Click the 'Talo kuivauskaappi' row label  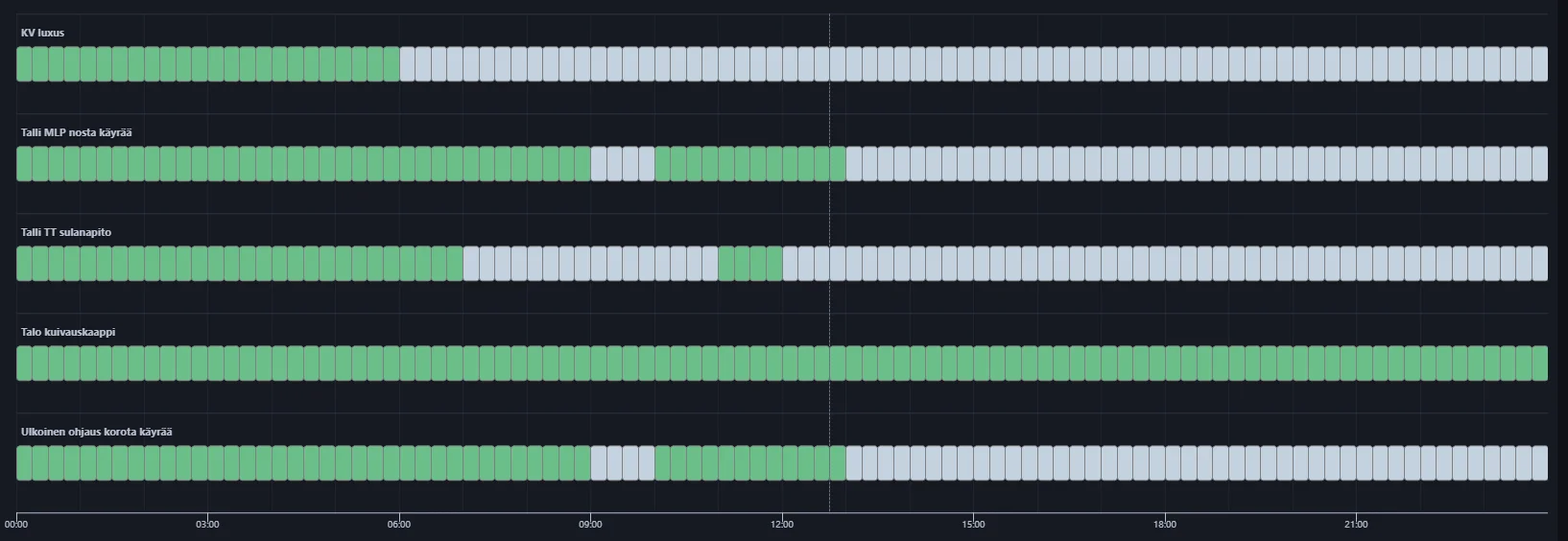point(68,332)
